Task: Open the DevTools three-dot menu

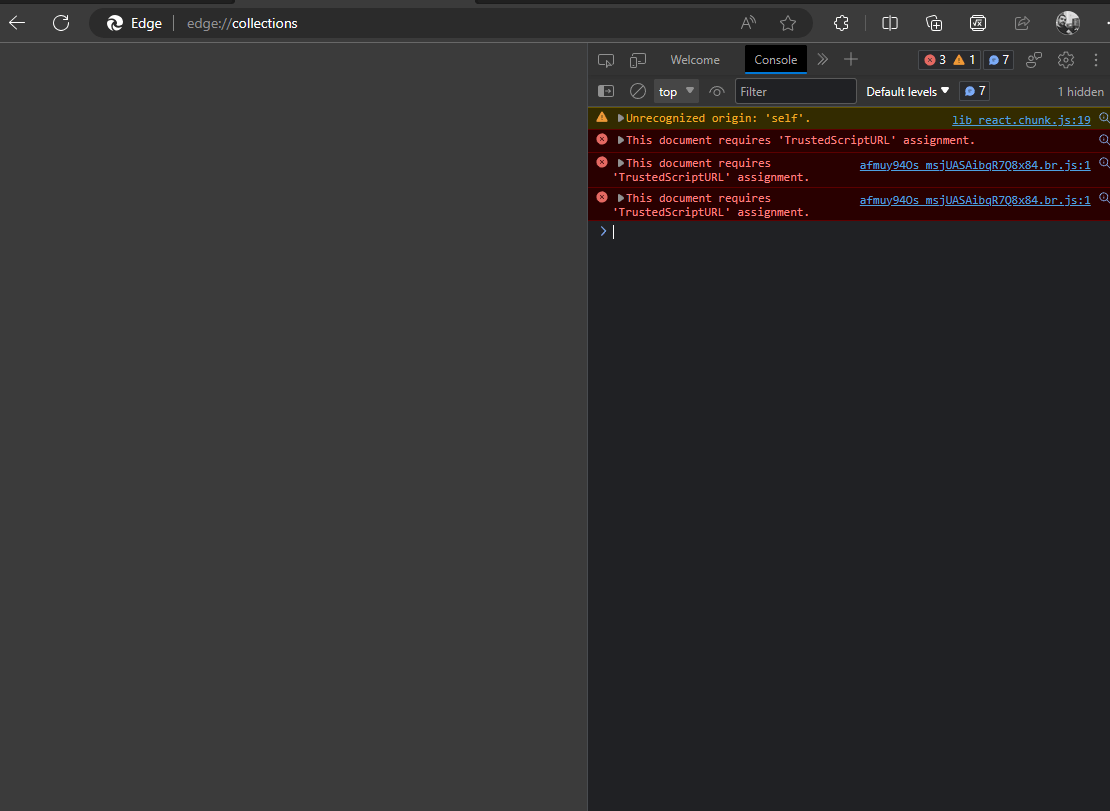Action: (x=1096, y=60)
